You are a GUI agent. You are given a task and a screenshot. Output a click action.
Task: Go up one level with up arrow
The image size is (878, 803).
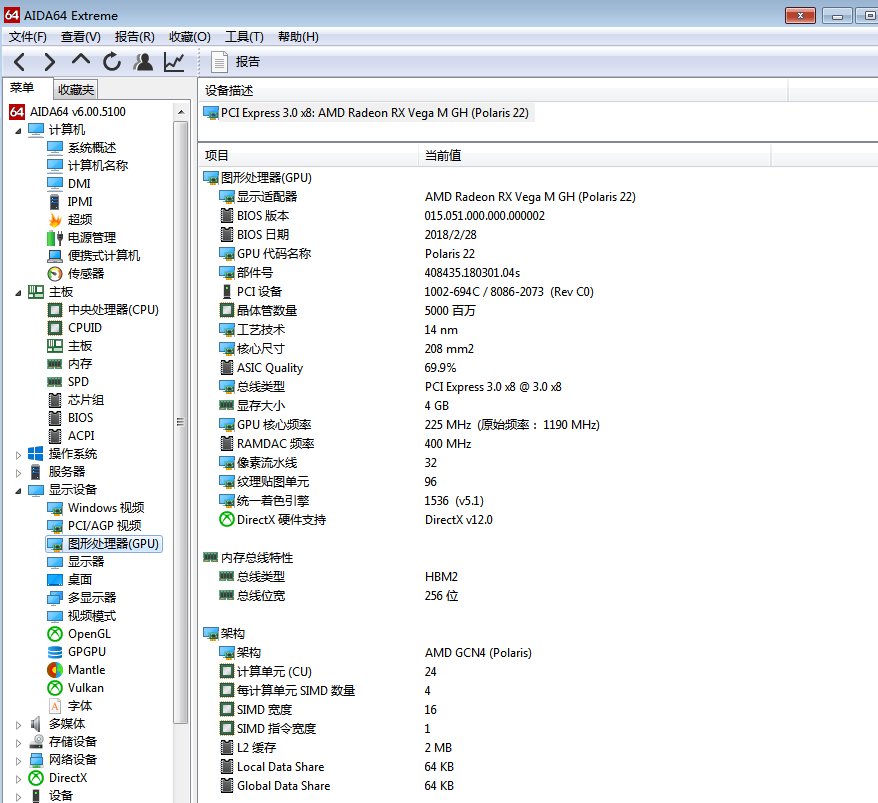(81, 59)
